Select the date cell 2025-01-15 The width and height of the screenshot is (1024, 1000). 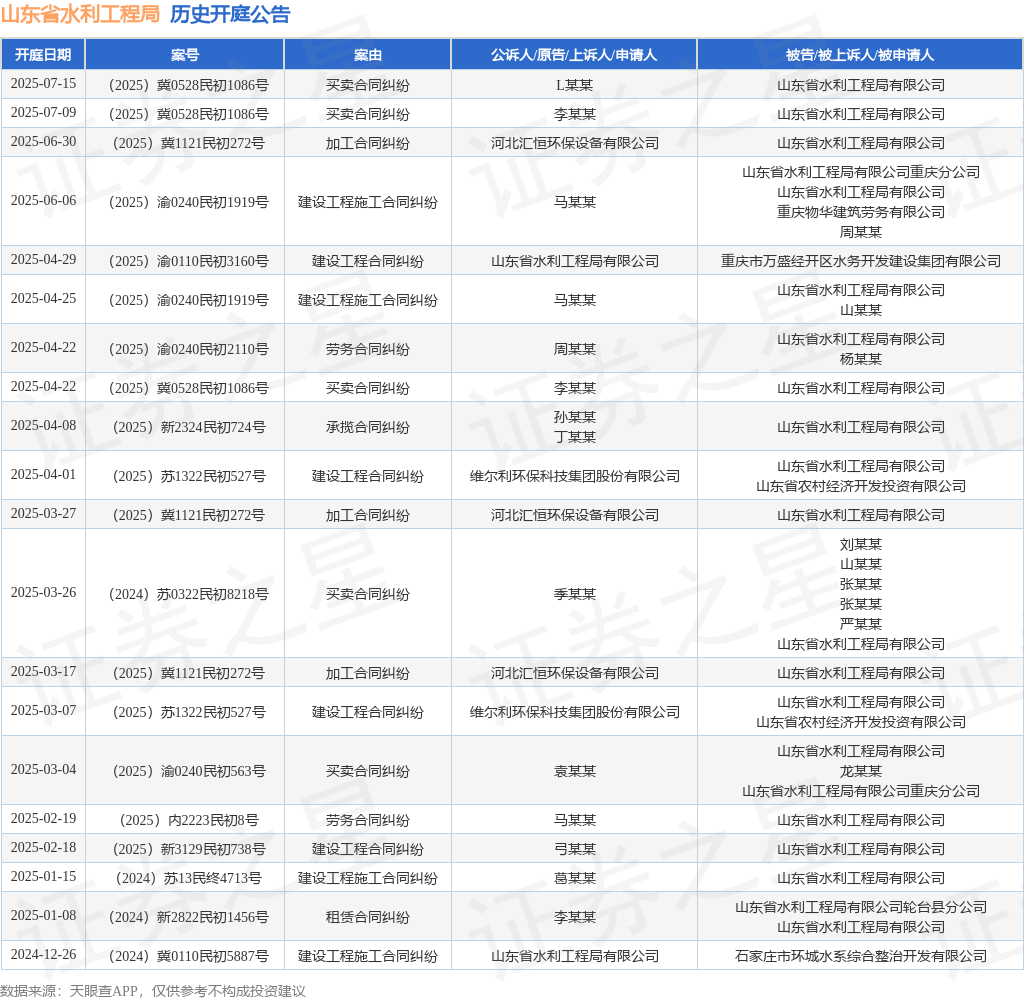click(43, 877)
